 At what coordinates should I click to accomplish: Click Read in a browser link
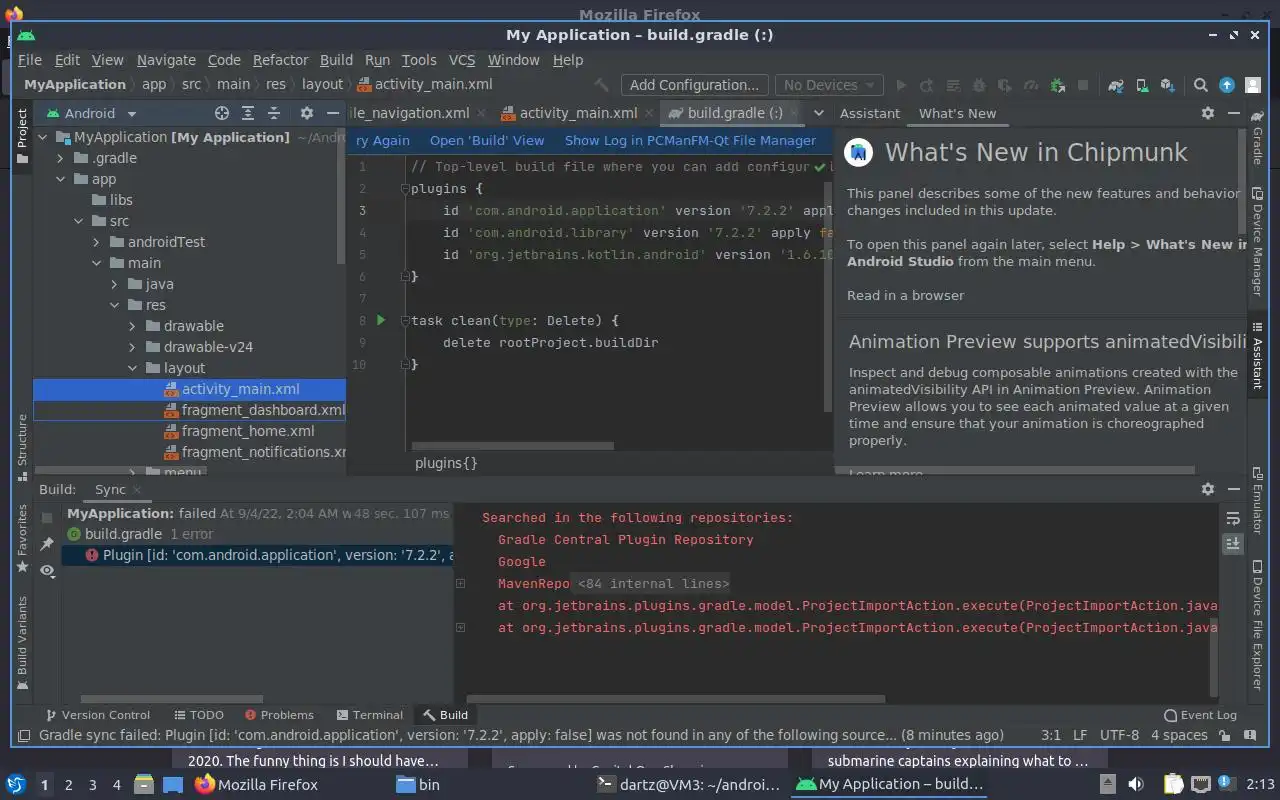(905, 295)
